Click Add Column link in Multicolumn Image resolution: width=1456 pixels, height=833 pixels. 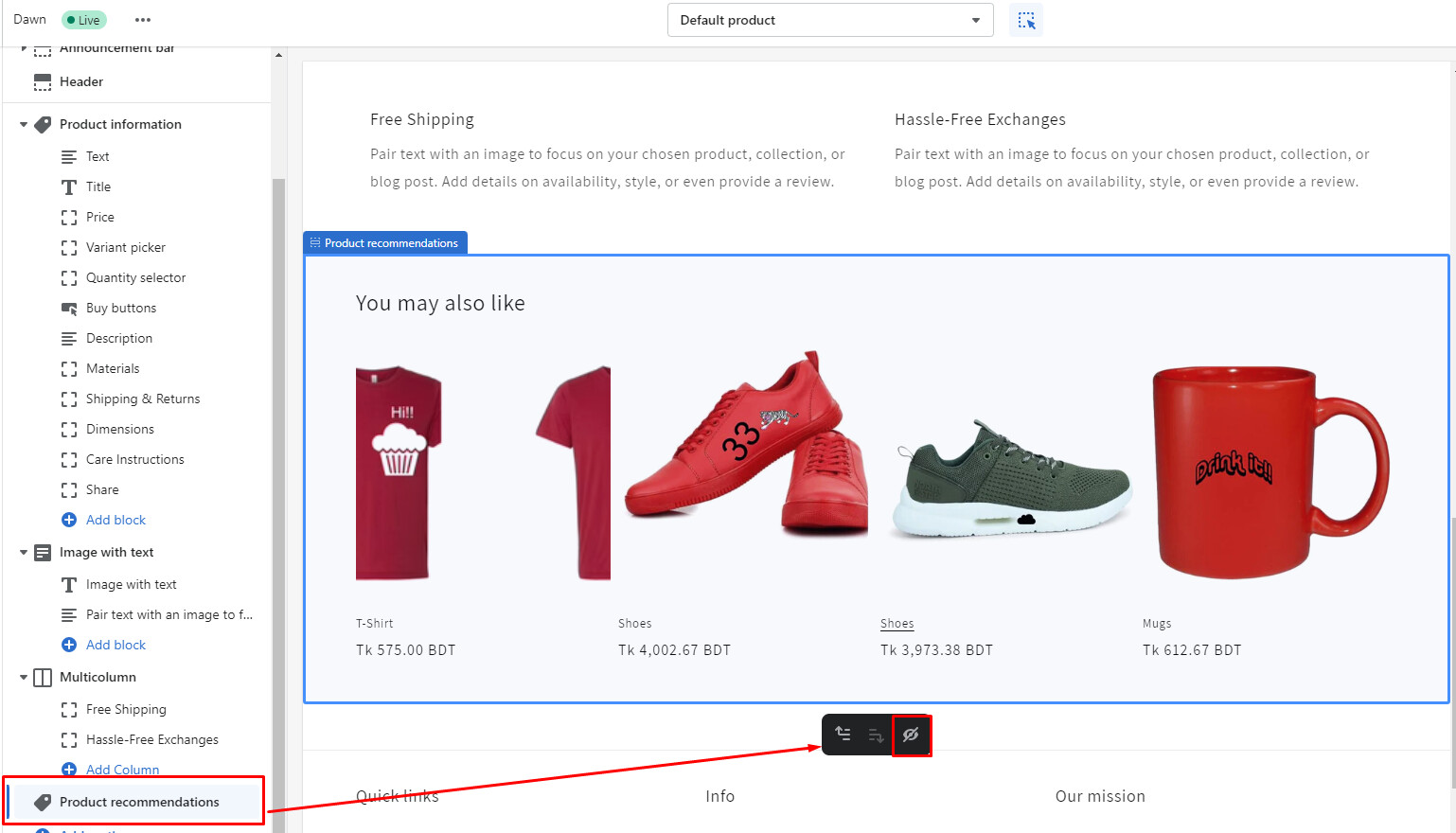122,770
